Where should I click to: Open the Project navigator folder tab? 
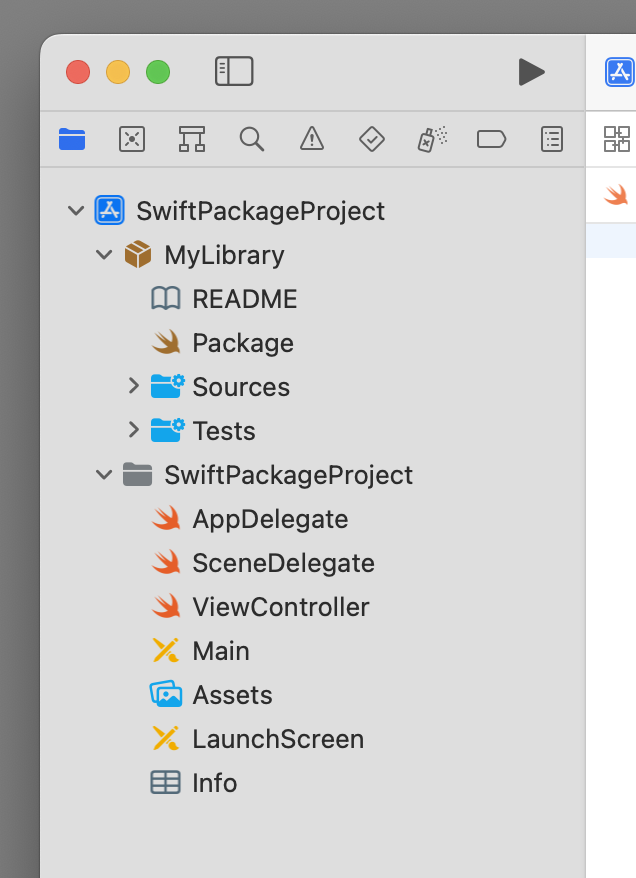[72, 139]
